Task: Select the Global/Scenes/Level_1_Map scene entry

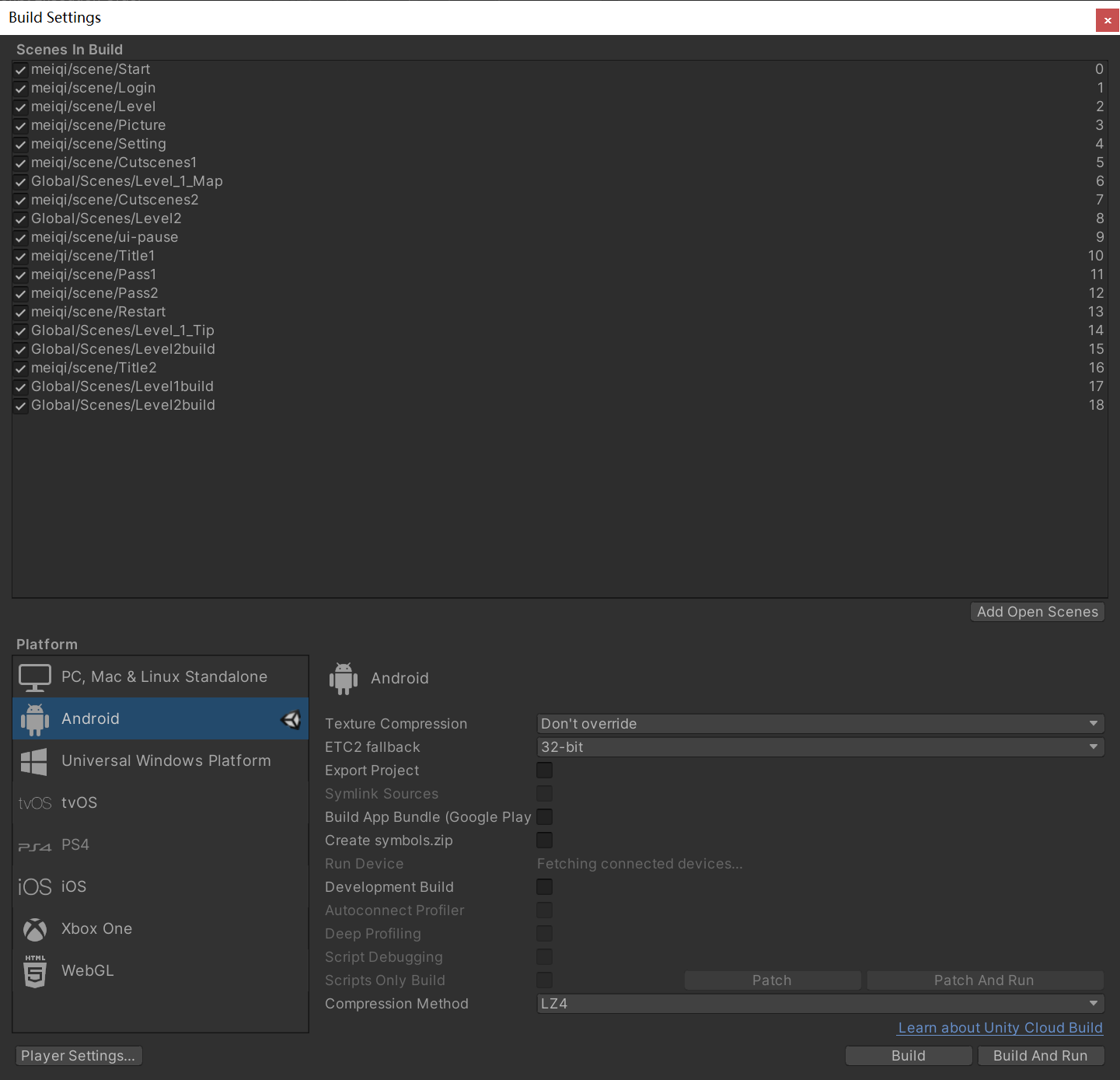Action: tap(127, 181)
